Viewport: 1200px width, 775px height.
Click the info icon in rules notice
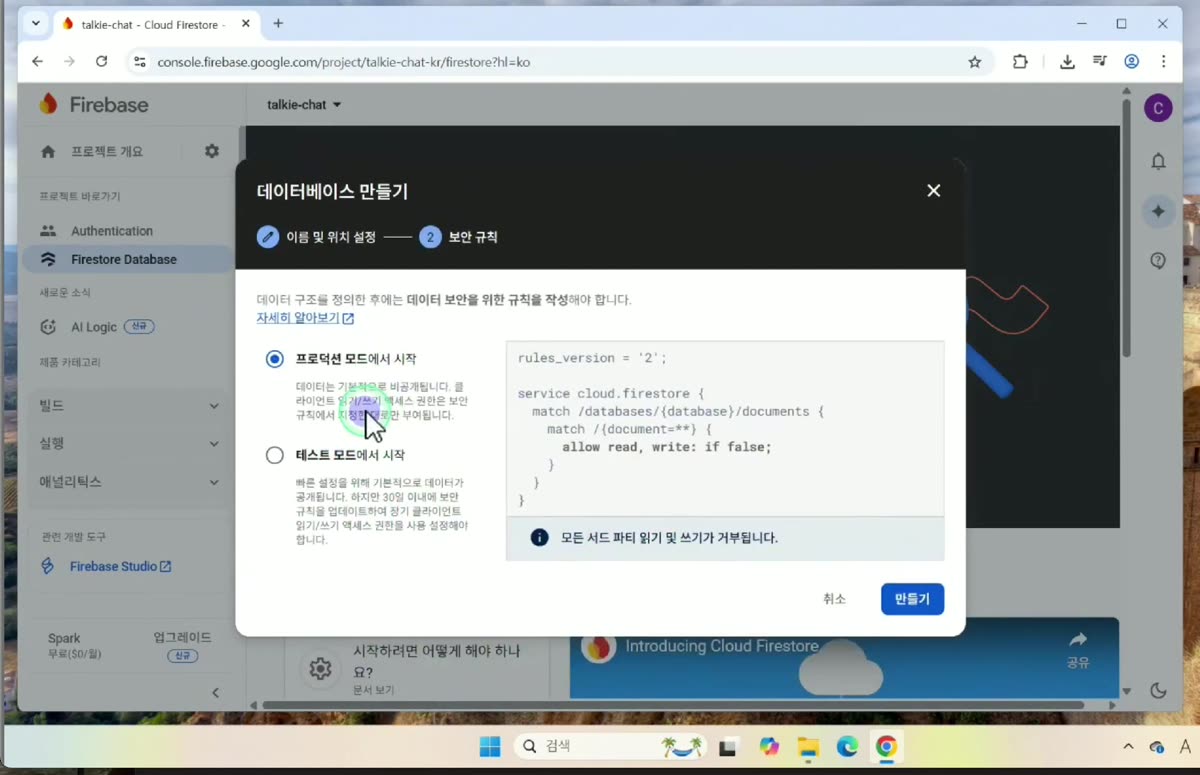539,538
